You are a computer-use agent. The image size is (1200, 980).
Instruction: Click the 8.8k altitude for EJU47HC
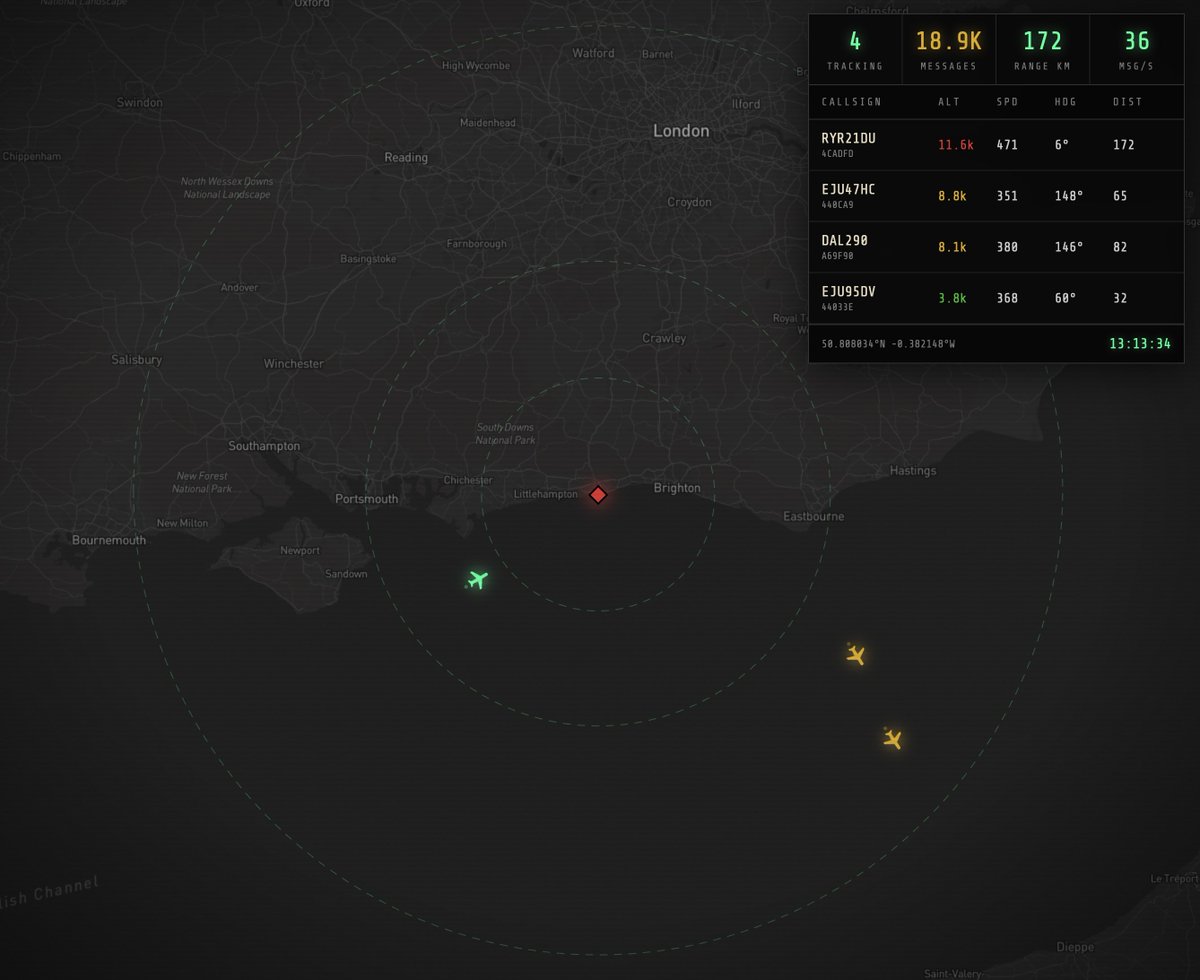[952, 196]
